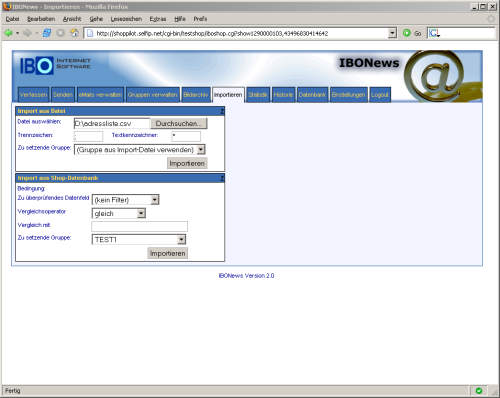
Task: Click the page icon in address bar
Action: pos(90,33)
